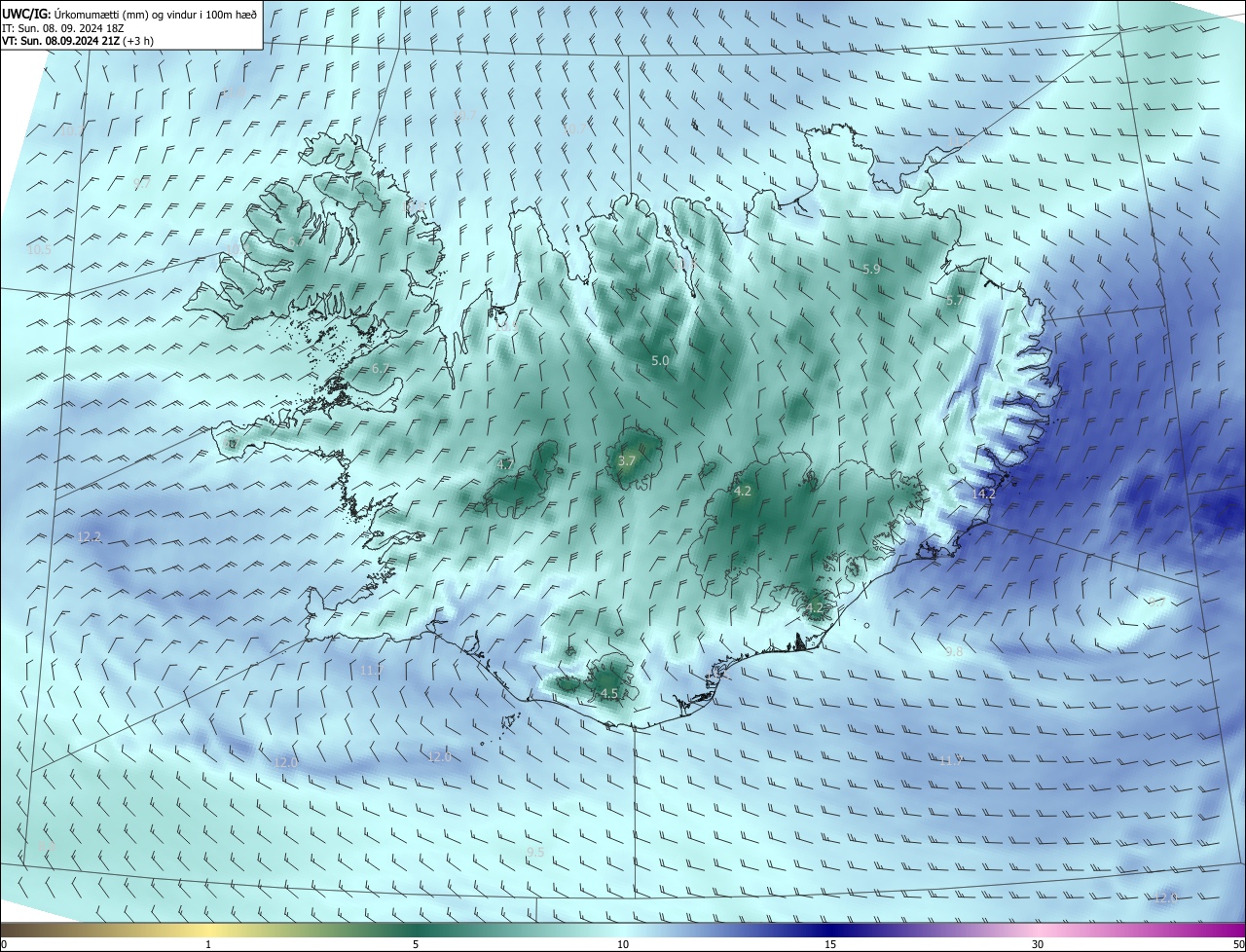Click the yellow segment of the color bar
This screenshot has width=1246, height=952.
208,930
